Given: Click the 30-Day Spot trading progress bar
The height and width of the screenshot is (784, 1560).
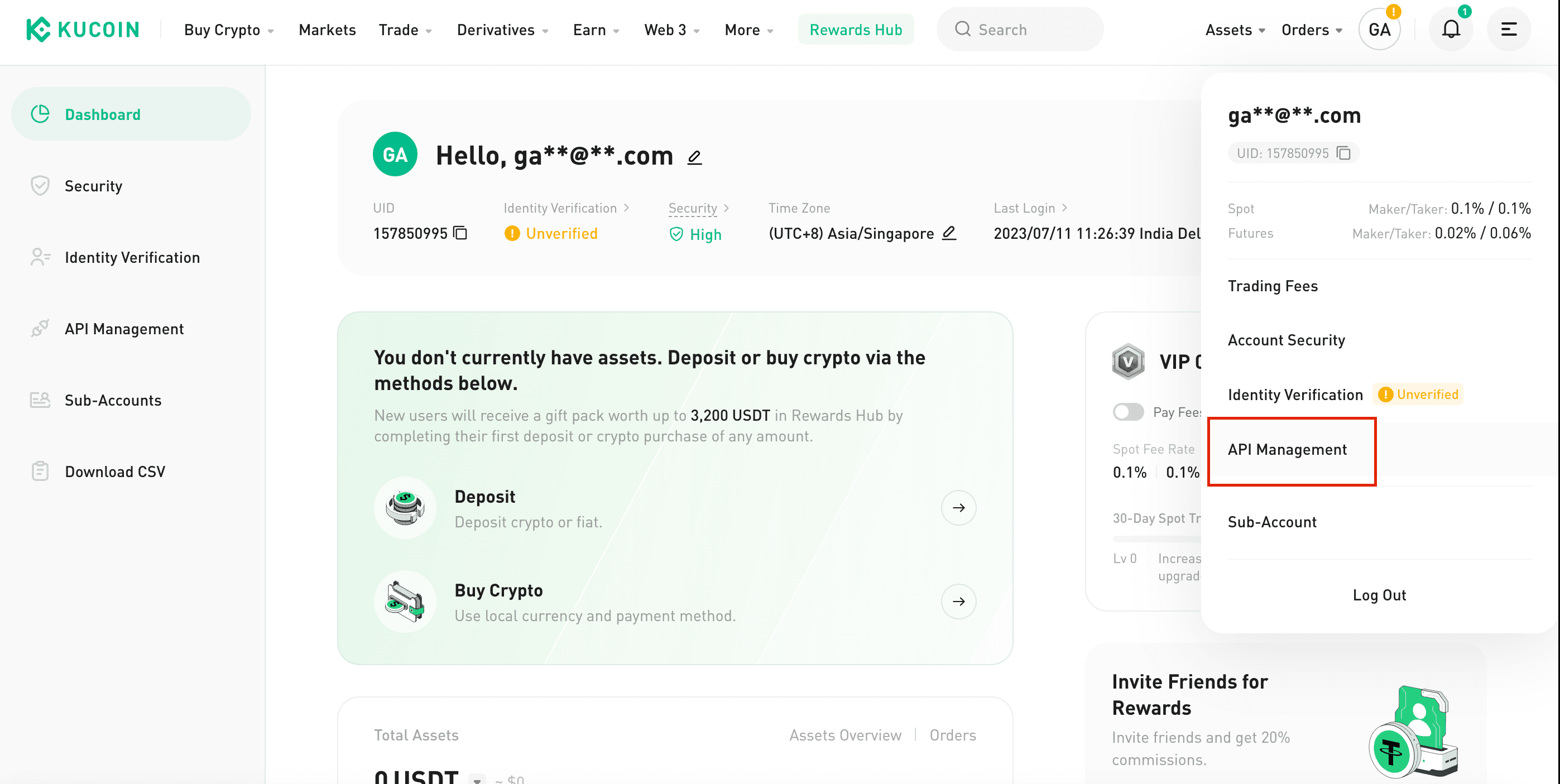Looking at the screenshot, I should [1156, 538].
